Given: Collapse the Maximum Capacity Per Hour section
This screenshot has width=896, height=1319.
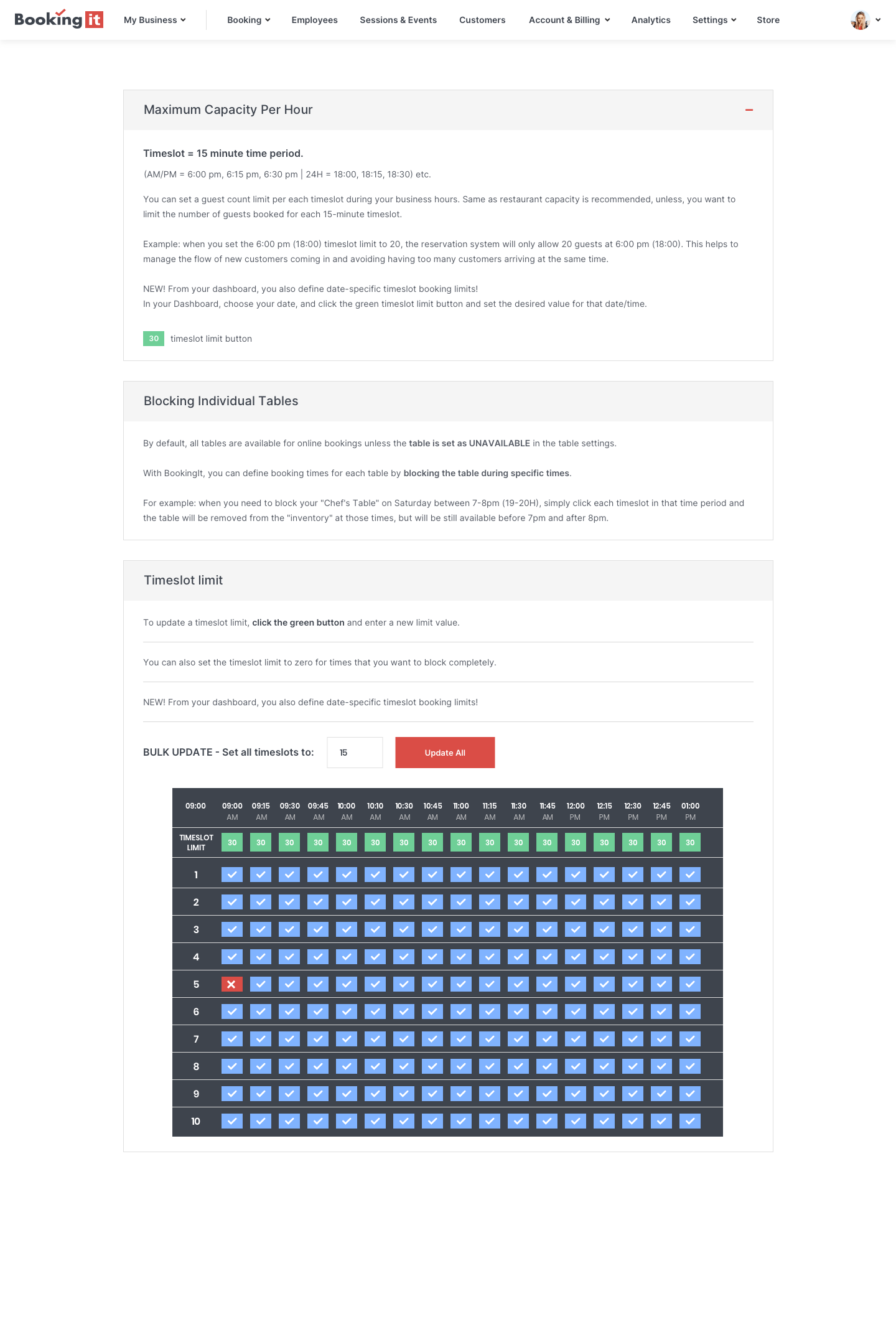Looking at the screenshot, I should 749,110.
